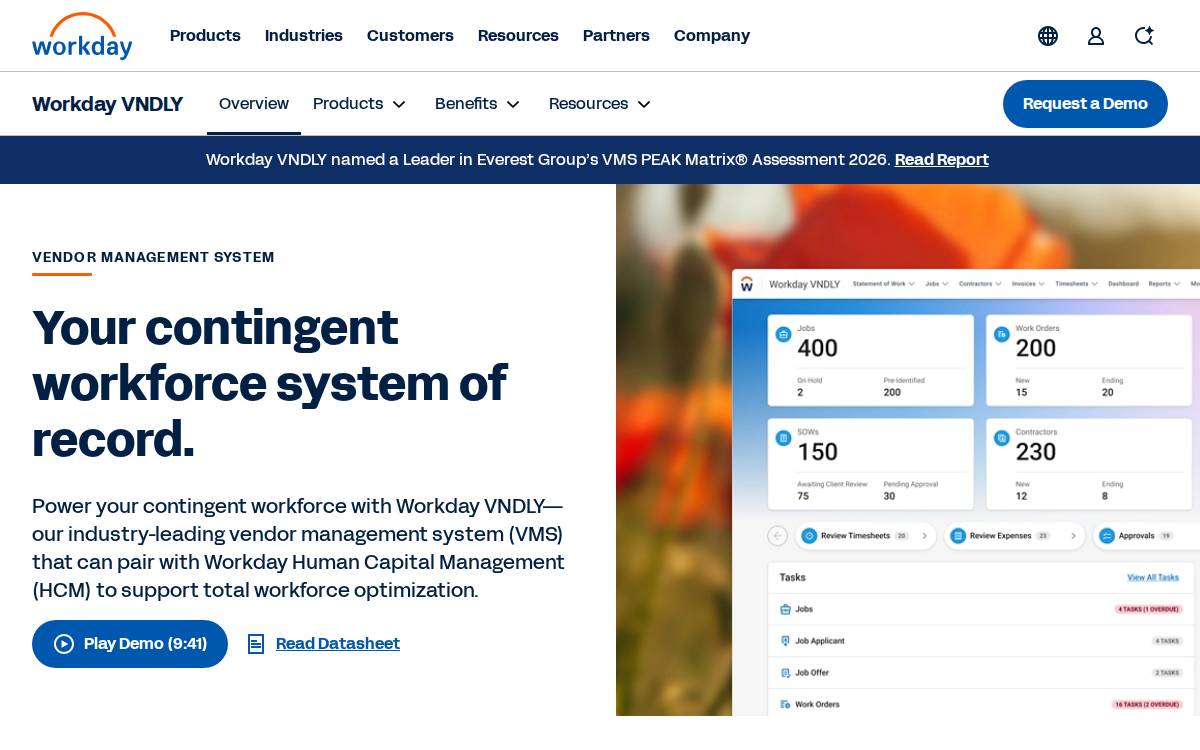Open the search icon with sparkle

1144,36
